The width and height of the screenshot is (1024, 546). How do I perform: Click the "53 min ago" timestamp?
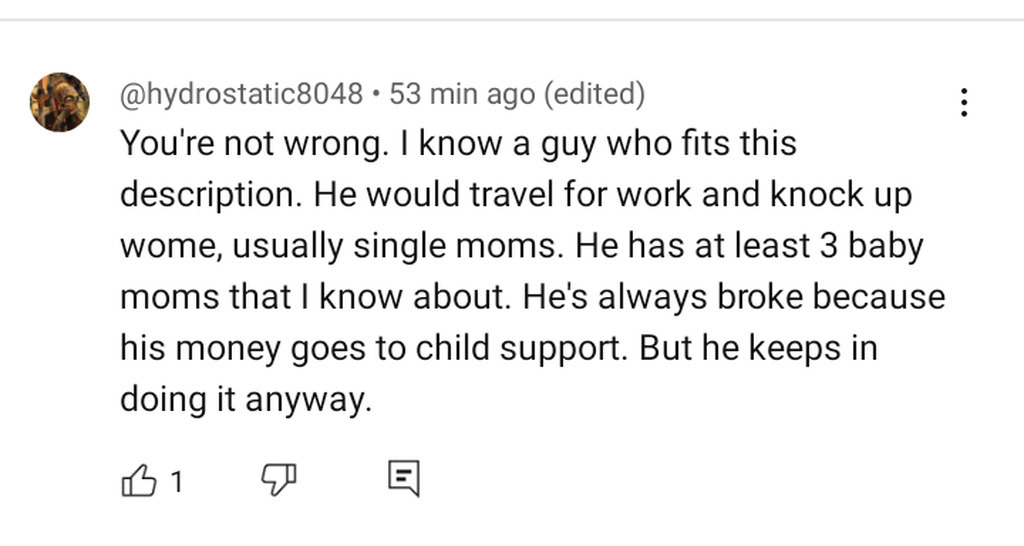461,95
